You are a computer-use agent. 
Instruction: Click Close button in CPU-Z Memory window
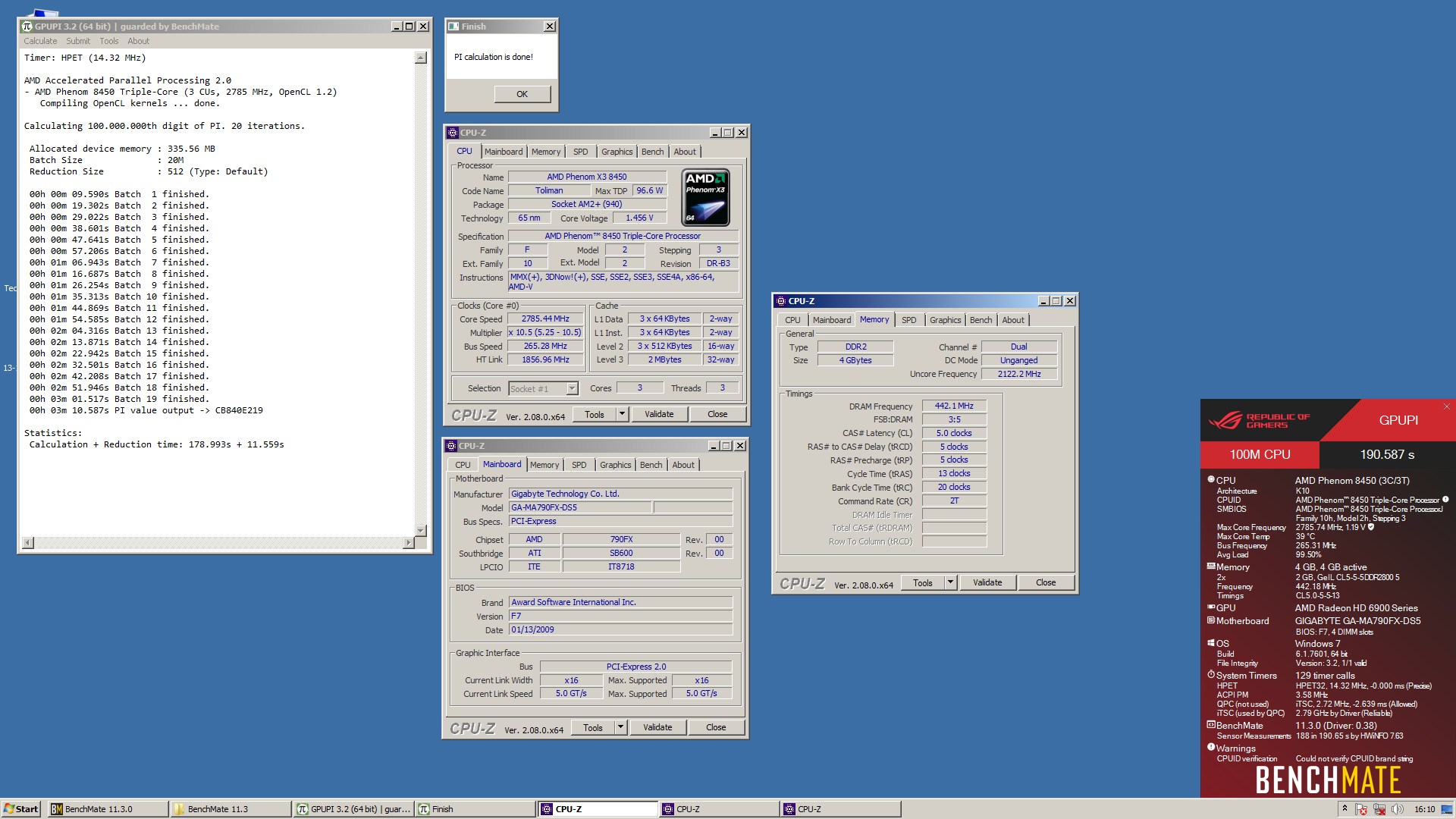[x=1046, y=582]
